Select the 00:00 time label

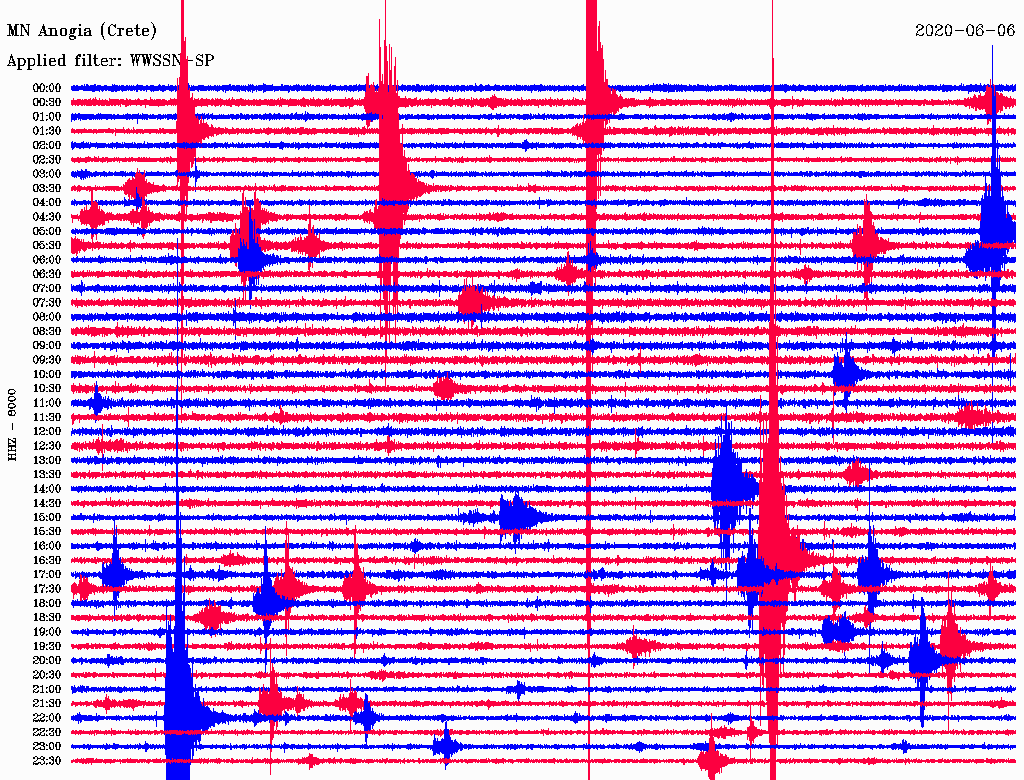(x=47, y=88)
